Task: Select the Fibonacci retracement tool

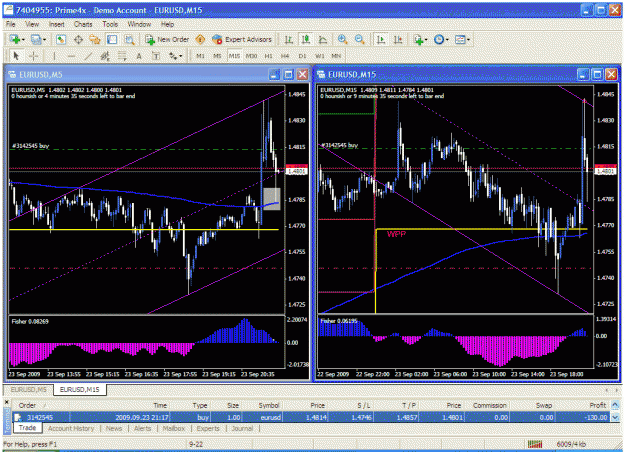Action: coord(122,56)
